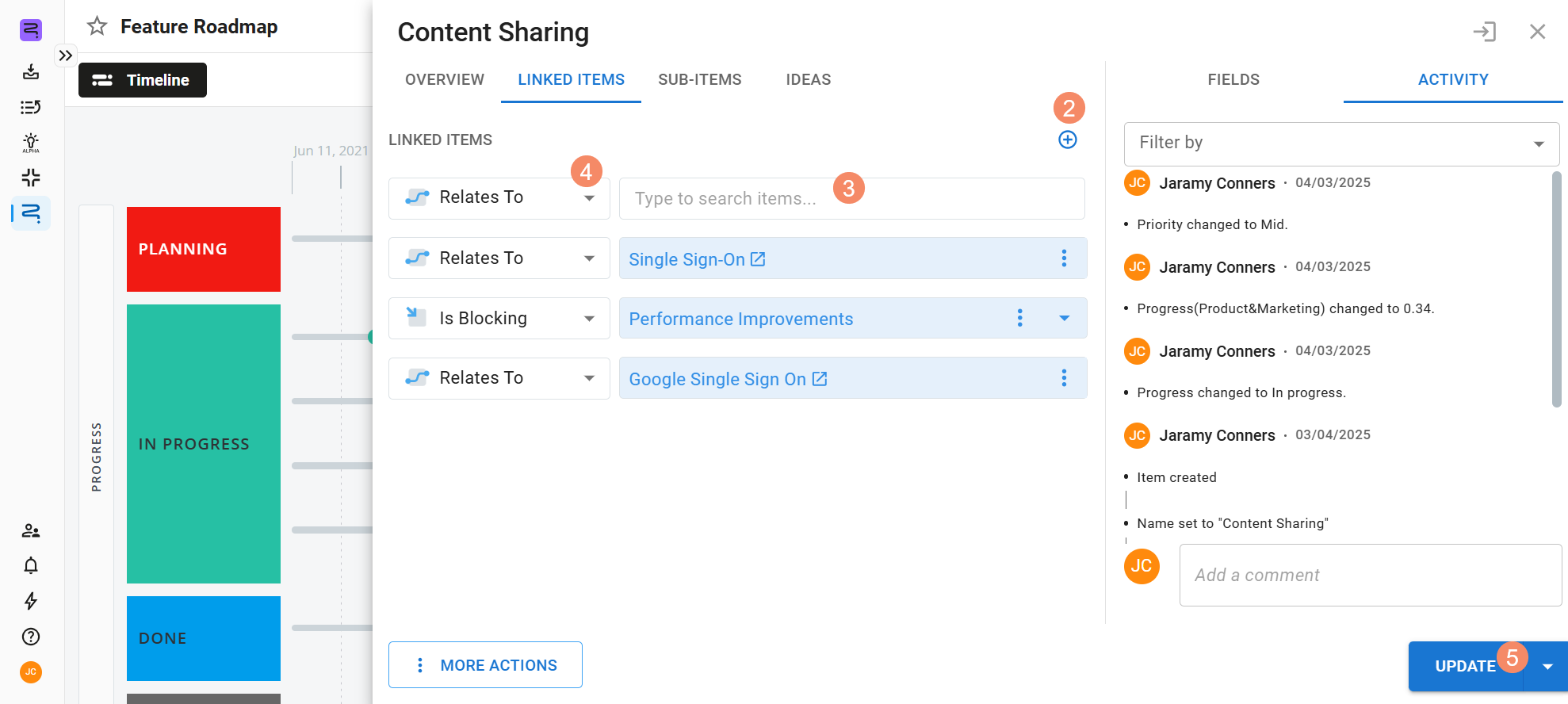Click the Type to search items field

851,199
